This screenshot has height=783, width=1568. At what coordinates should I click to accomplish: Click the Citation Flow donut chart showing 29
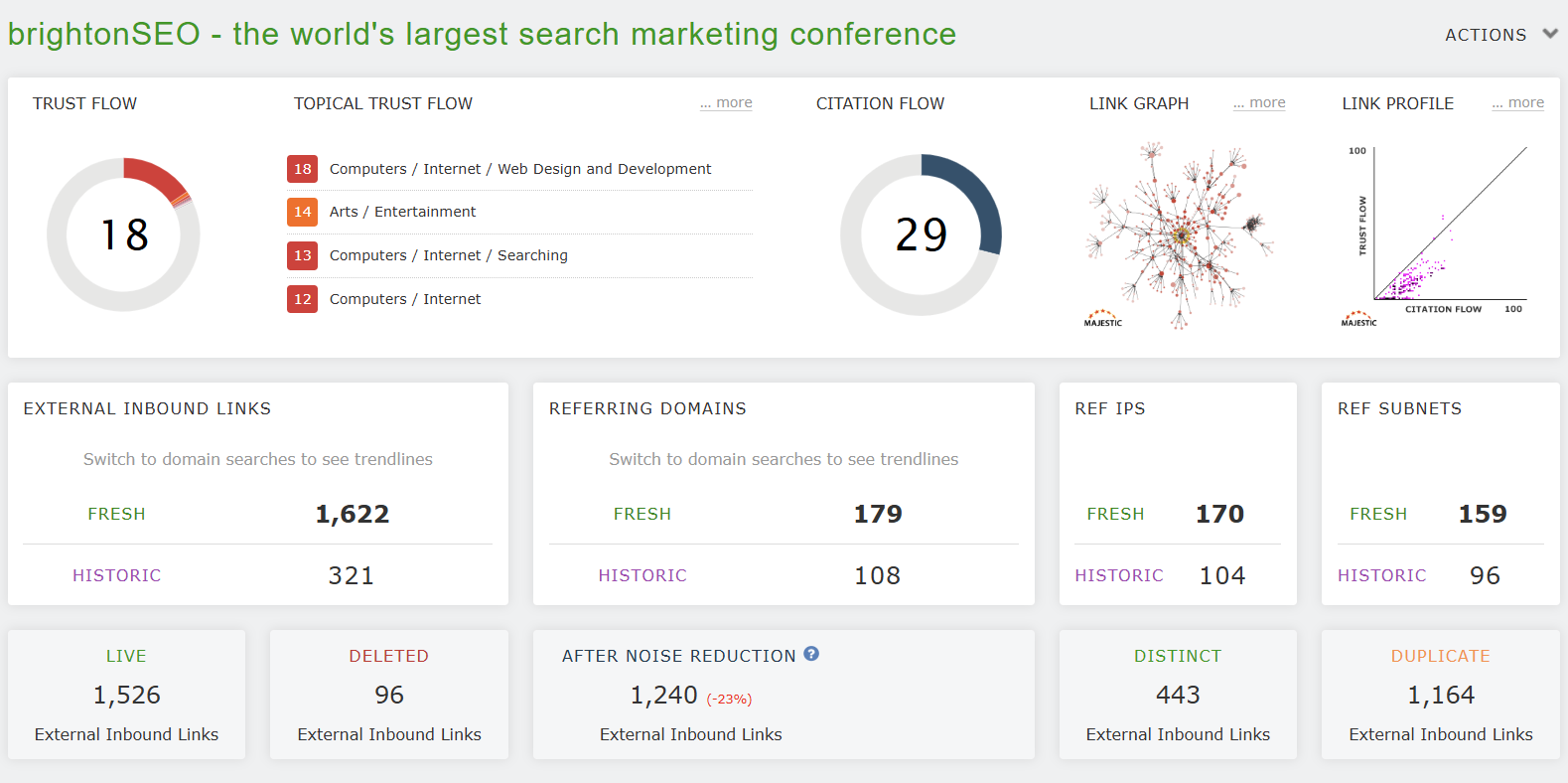[x=921, y=235]
